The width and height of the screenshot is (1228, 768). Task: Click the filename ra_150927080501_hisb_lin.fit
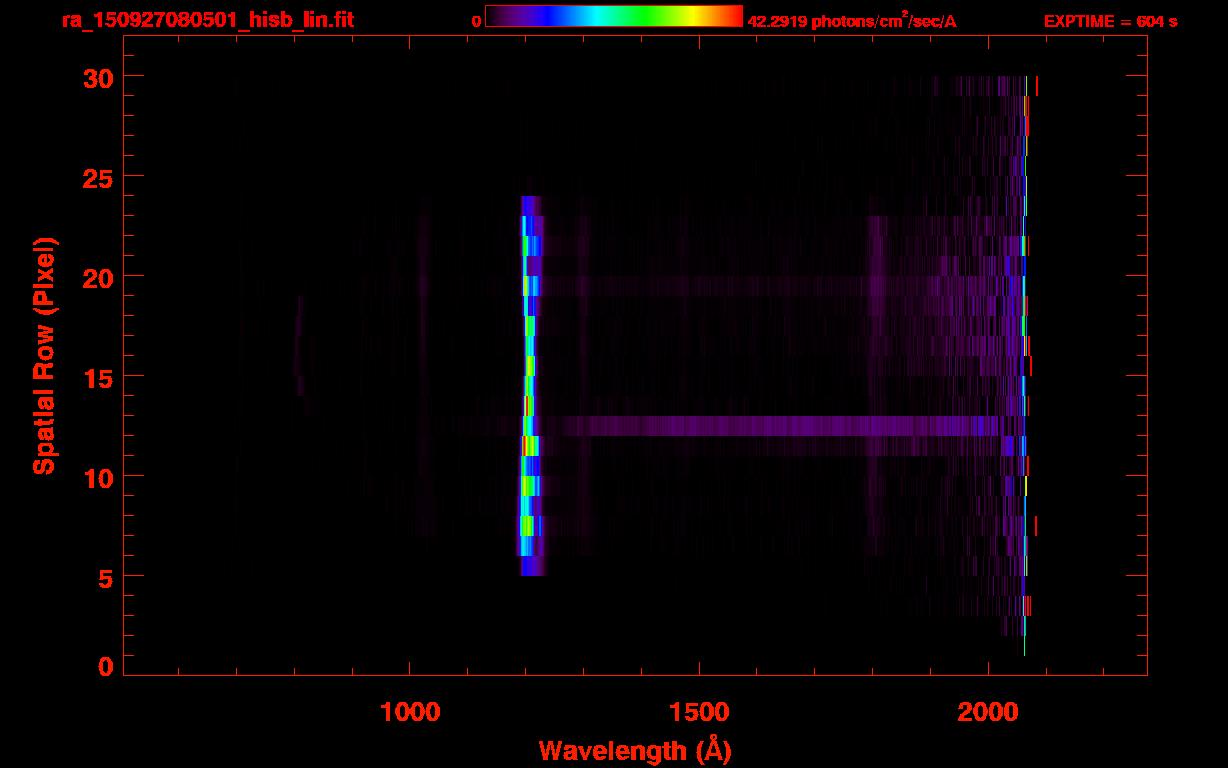207,20
